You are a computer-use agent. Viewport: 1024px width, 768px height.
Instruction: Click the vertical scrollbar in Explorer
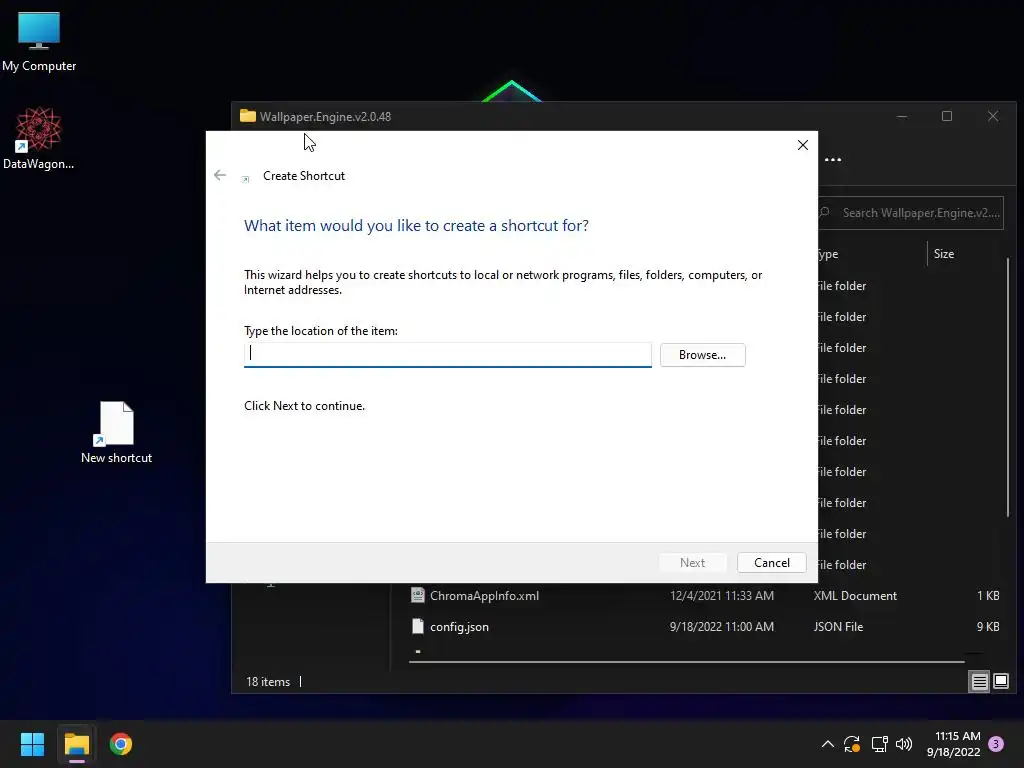coord(1008,387)
